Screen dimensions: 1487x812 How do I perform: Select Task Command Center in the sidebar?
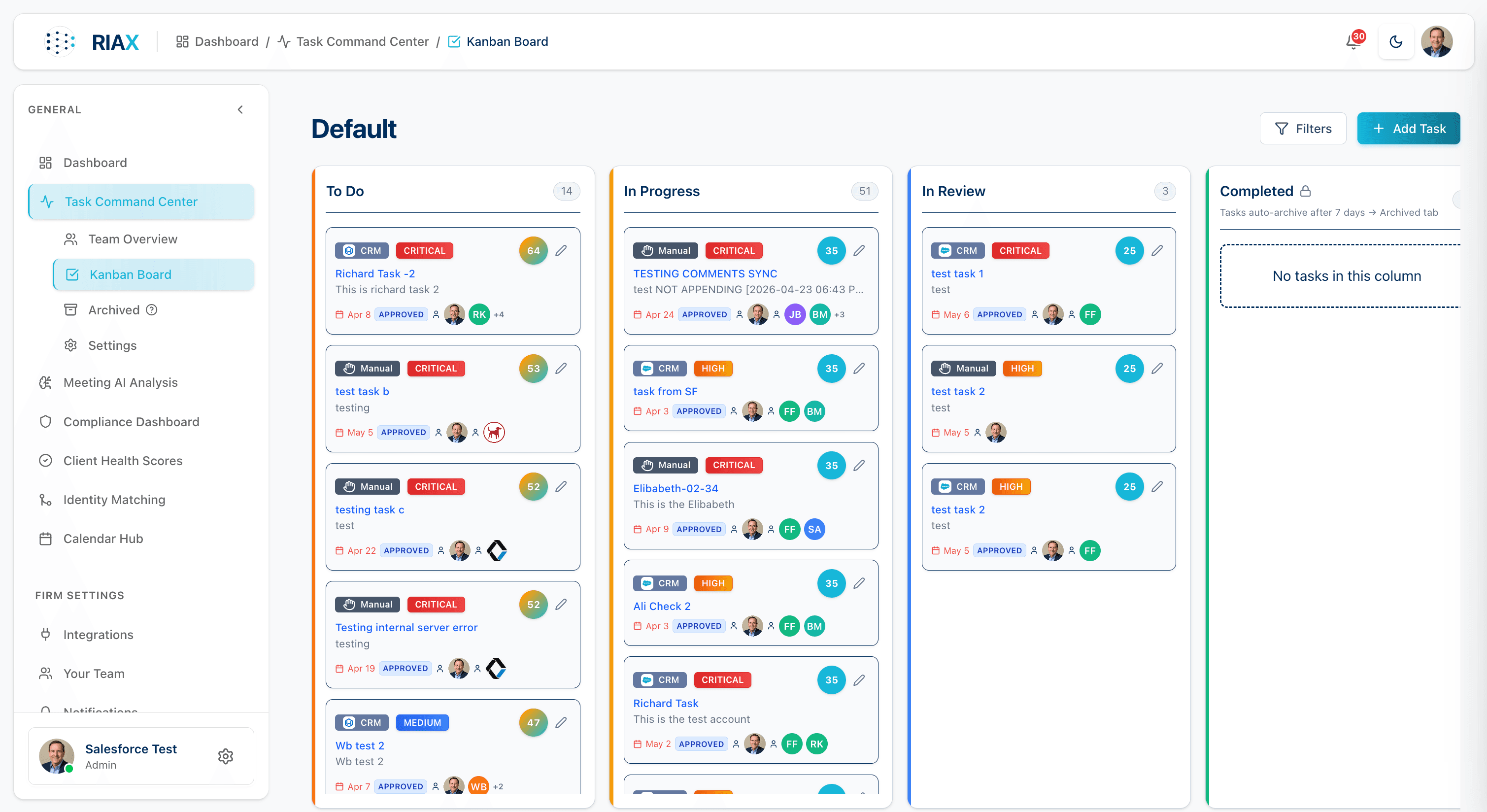(141, 202)
